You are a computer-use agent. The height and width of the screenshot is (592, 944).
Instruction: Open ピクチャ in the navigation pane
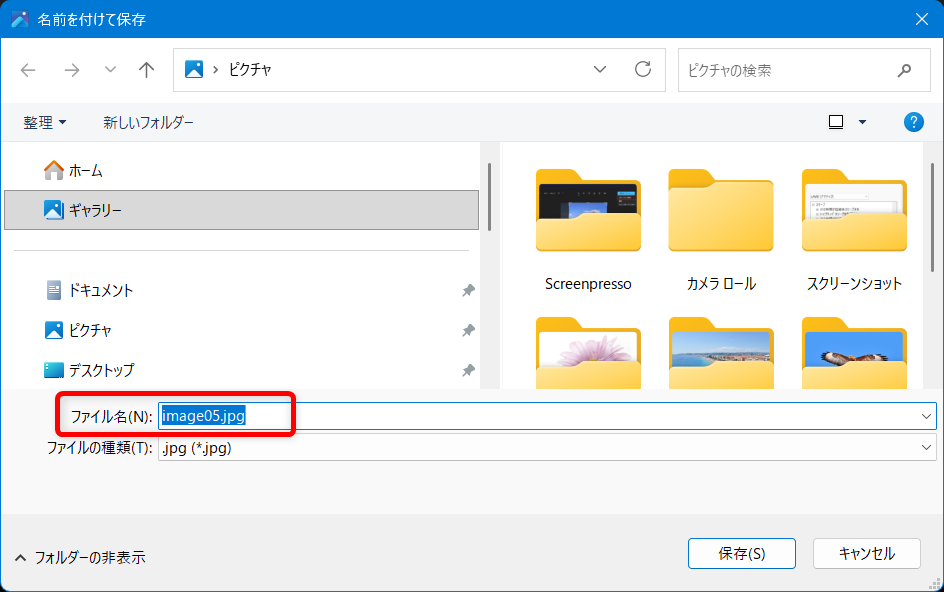pyautogui.click(x=241, y=330)
